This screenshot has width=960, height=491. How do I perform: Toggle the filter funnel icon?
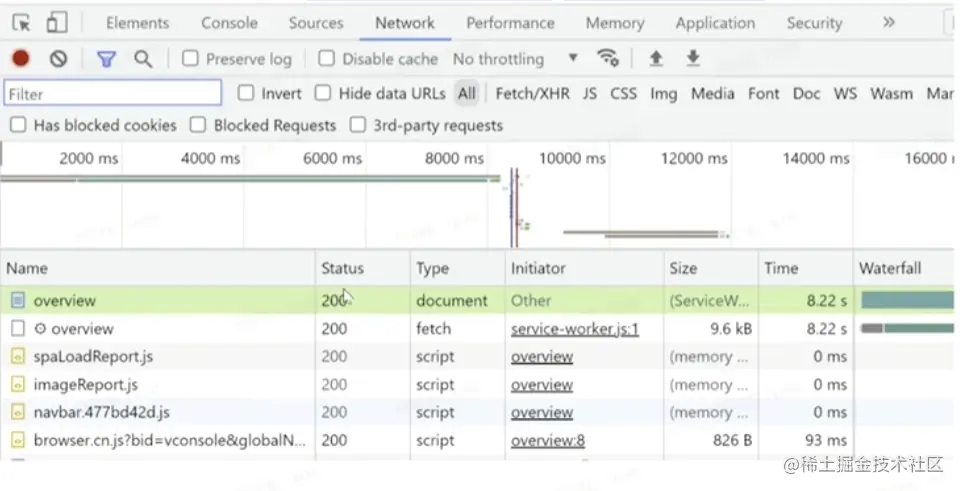(106, 59)
